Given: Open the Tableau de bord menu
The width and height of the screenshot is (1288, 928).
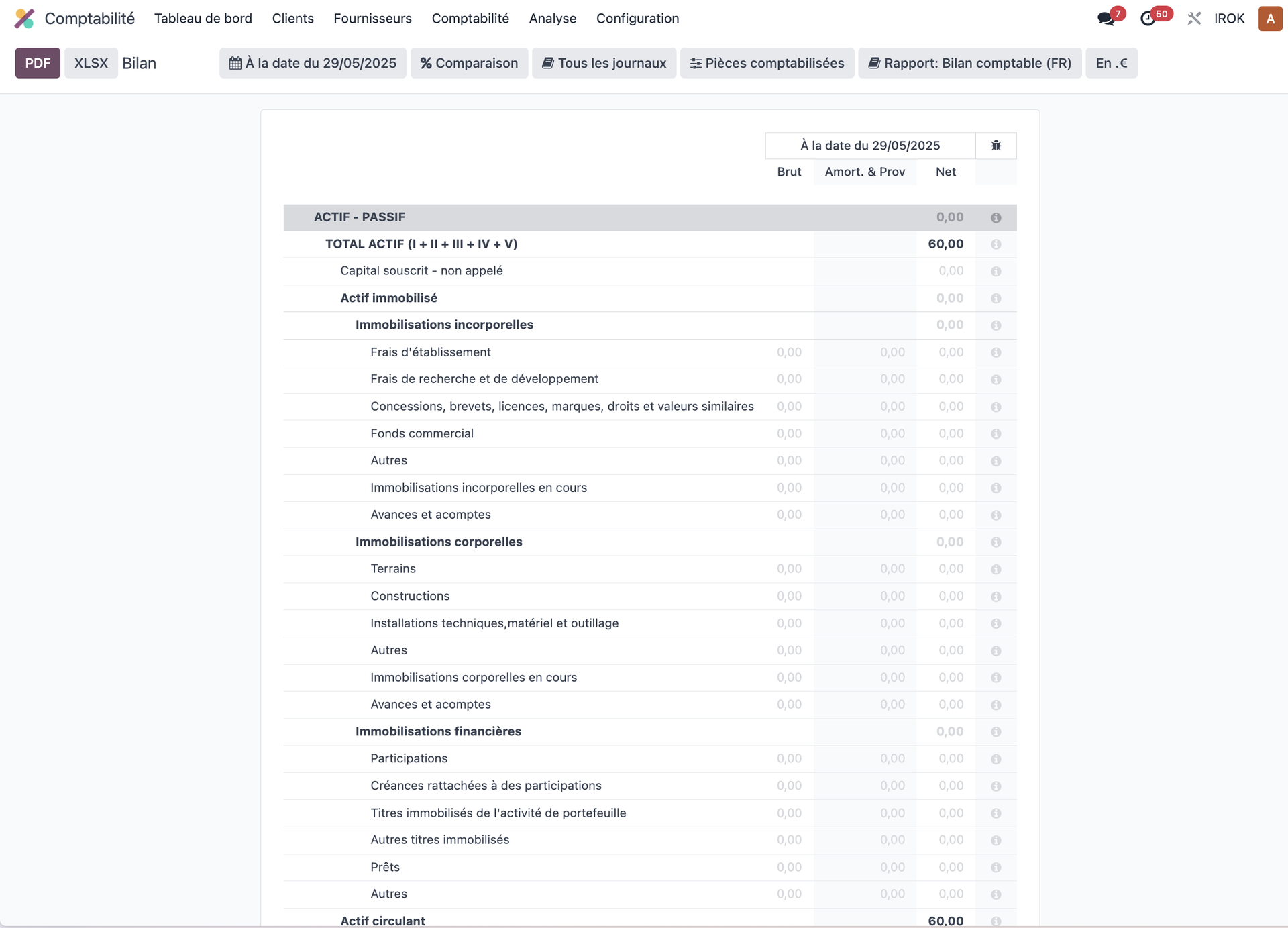Looking at the screenshot, I should click(203, 19).
